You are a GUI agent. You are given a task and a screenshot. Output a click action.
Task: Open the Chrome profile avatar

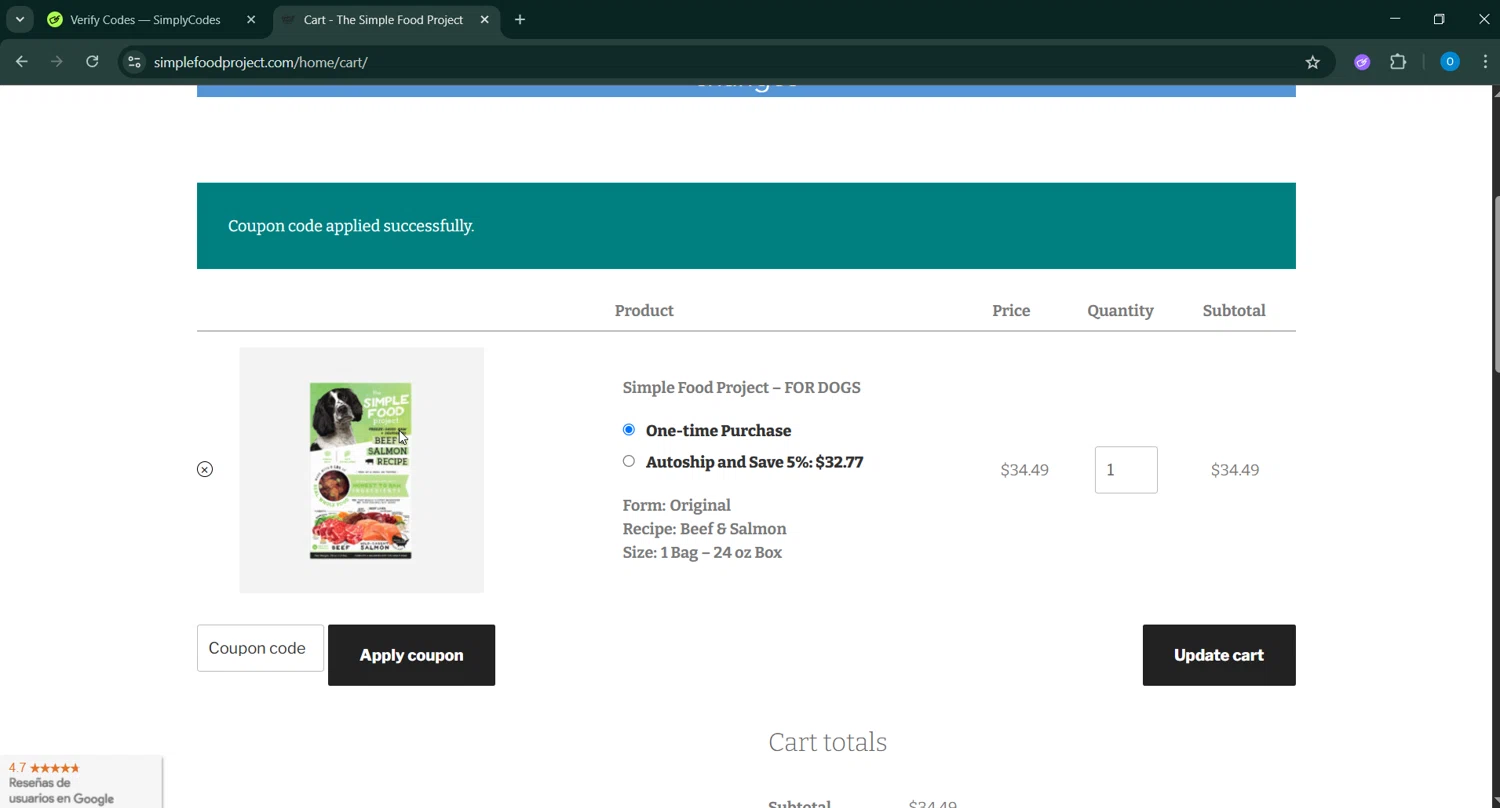click(1450, 62)
